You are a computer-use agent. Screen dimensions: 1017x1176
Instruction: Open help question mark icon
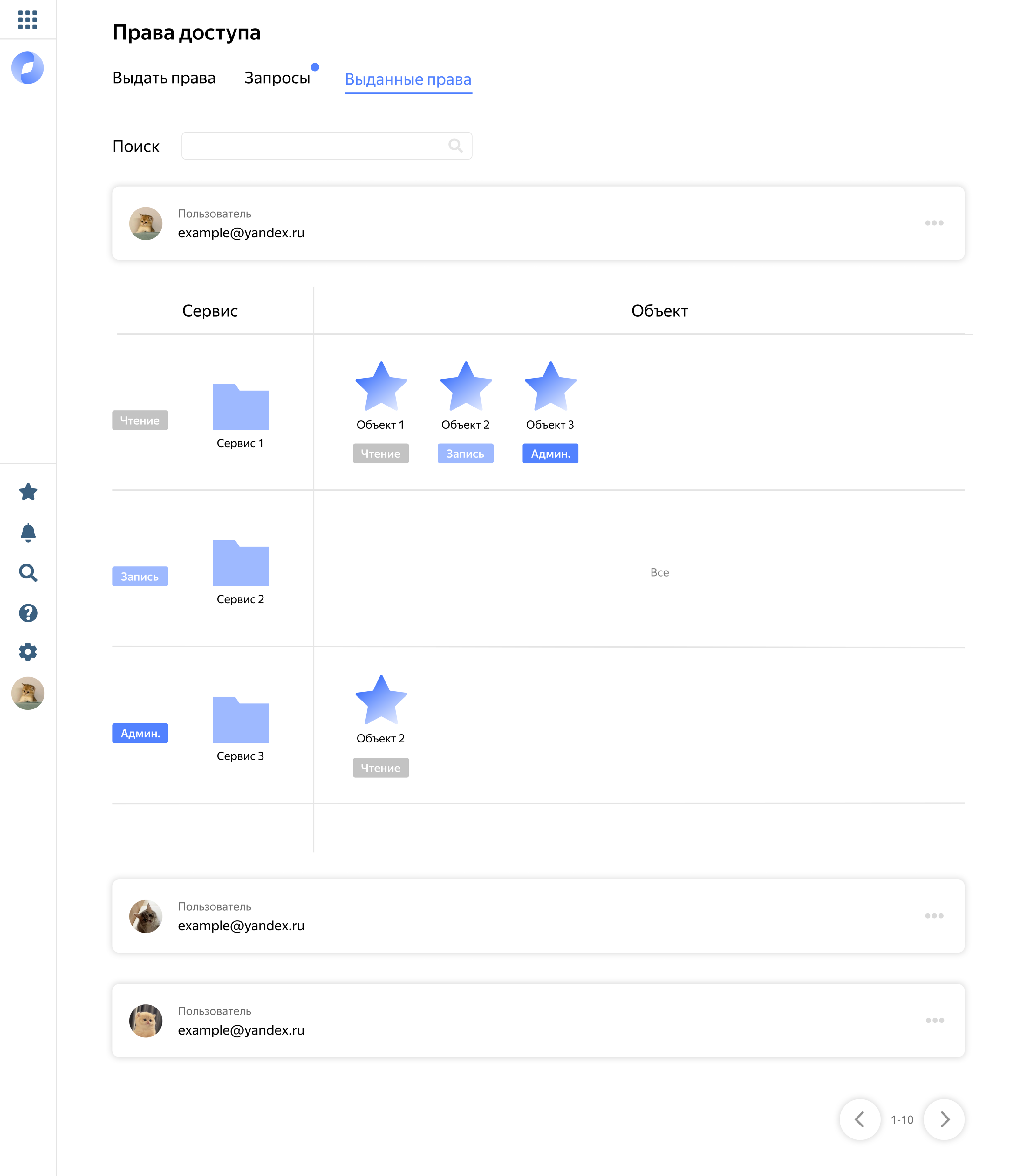(28, 613)
